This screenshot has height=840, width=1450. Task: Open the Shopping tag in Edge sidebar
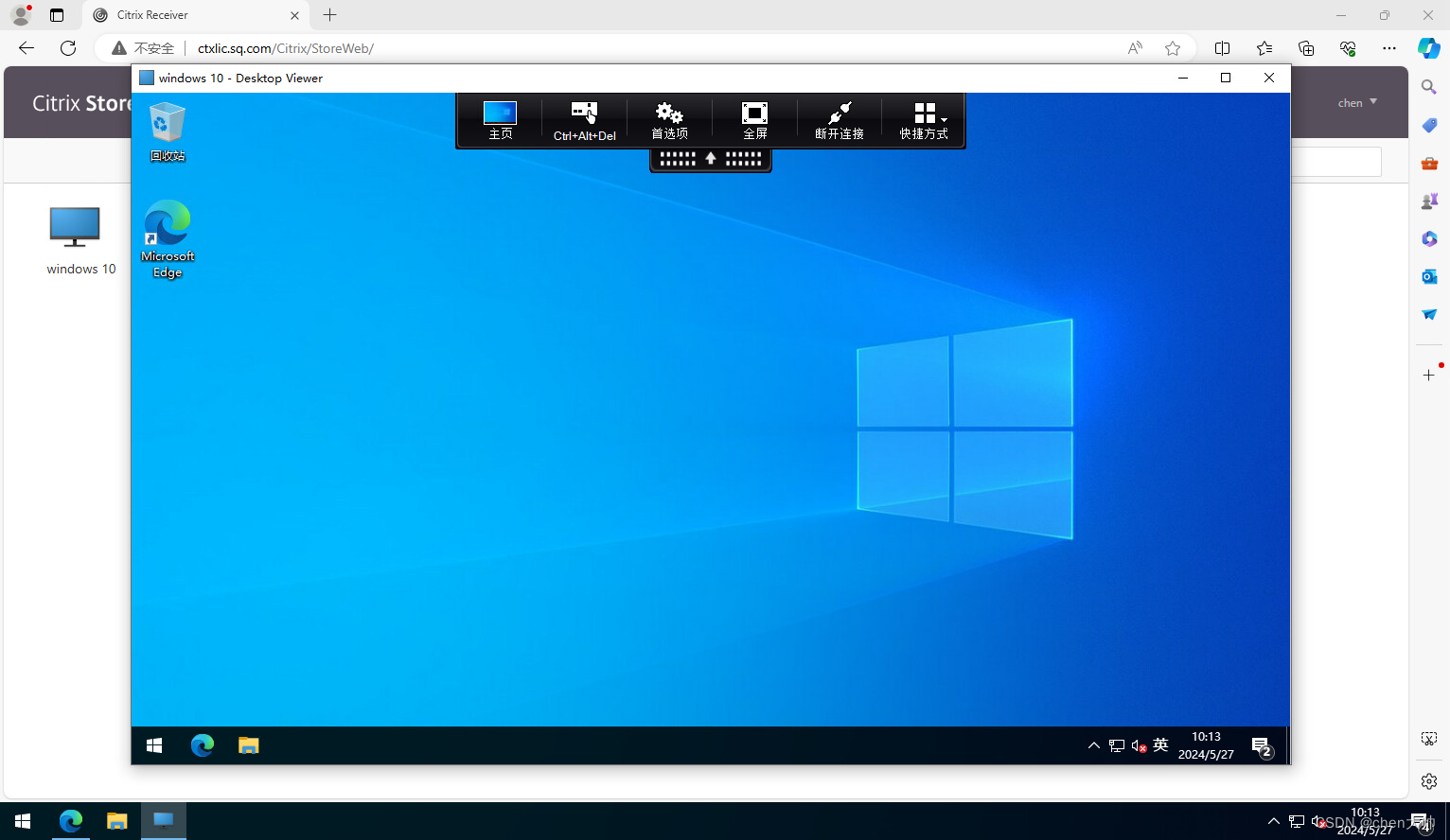[1429, 125]
